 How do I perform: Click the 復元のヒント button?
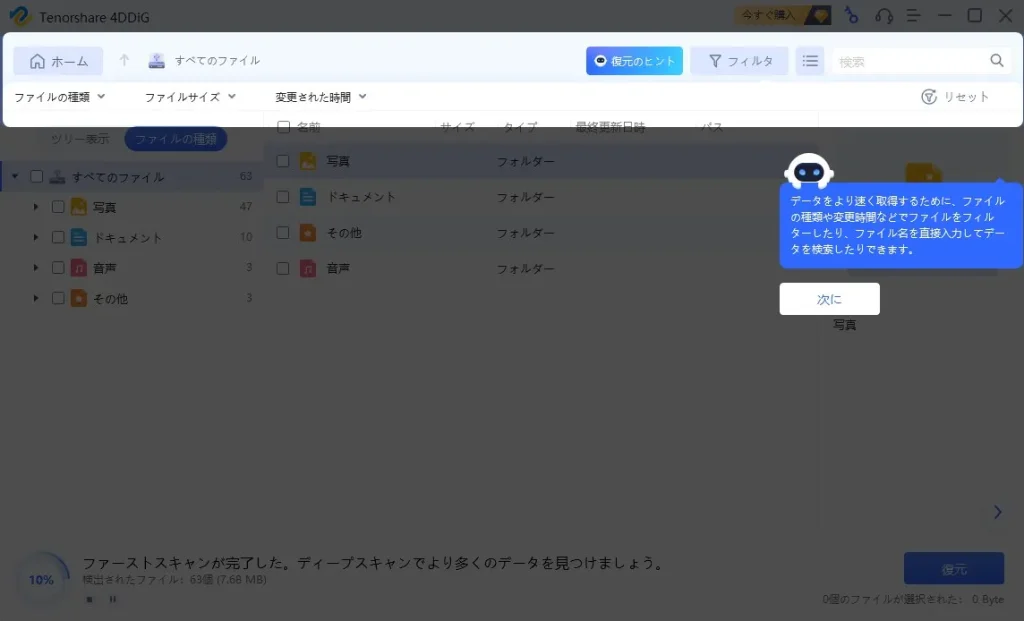point(634,61)
